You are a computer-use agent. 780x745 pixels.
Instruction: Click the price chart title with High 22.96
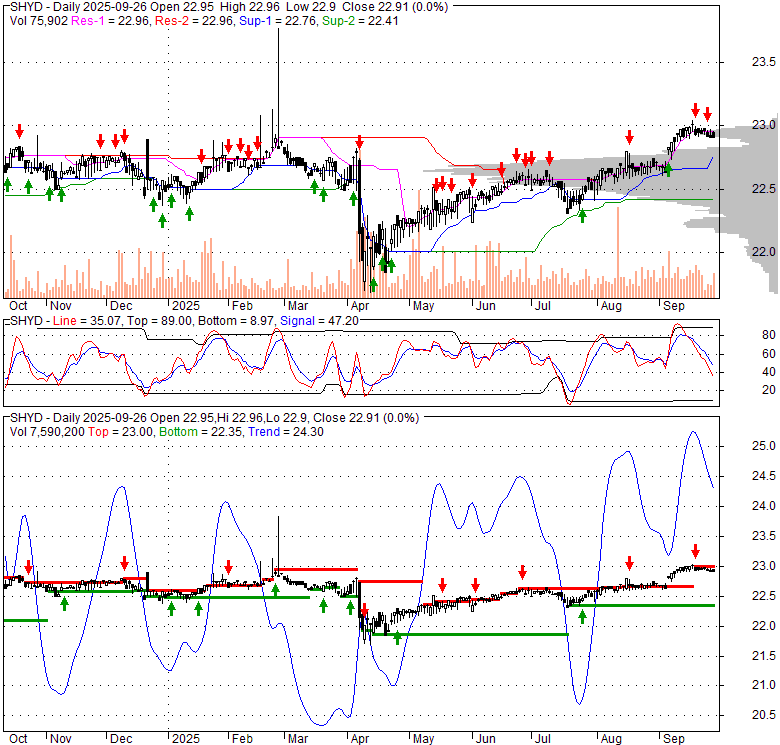(229, 7)
